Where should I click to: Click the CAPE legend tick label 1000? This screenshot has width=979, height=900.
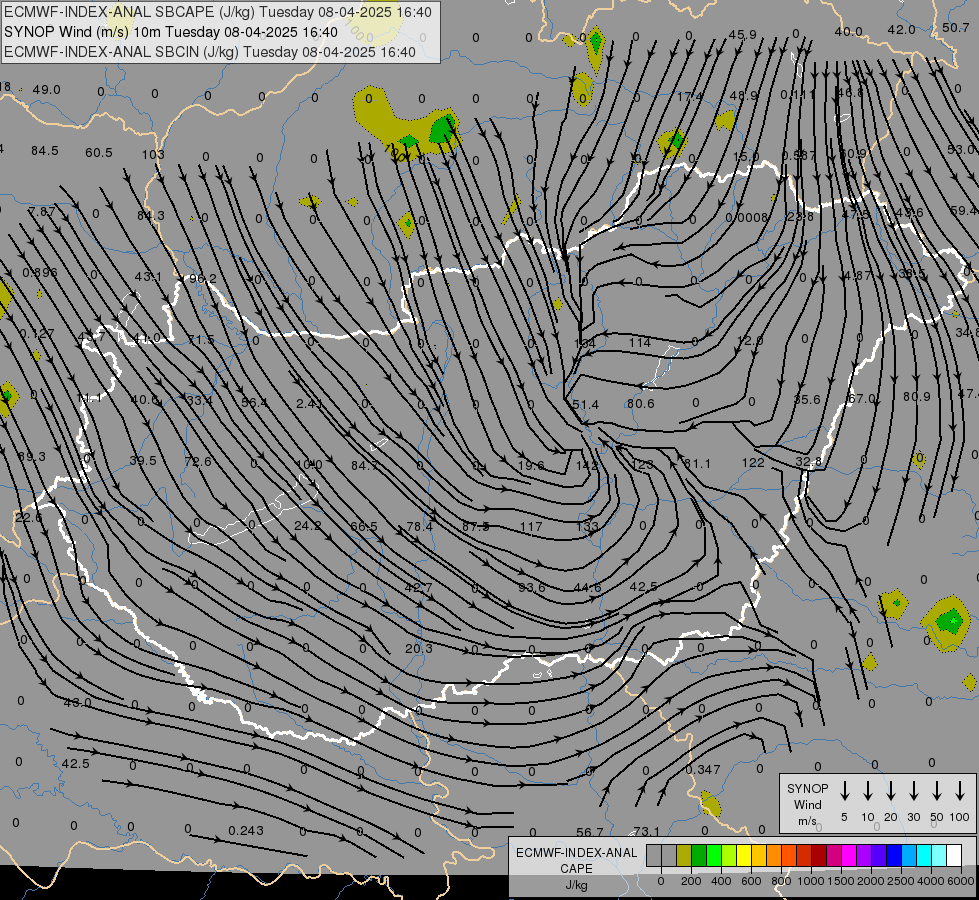coord(810,881)
